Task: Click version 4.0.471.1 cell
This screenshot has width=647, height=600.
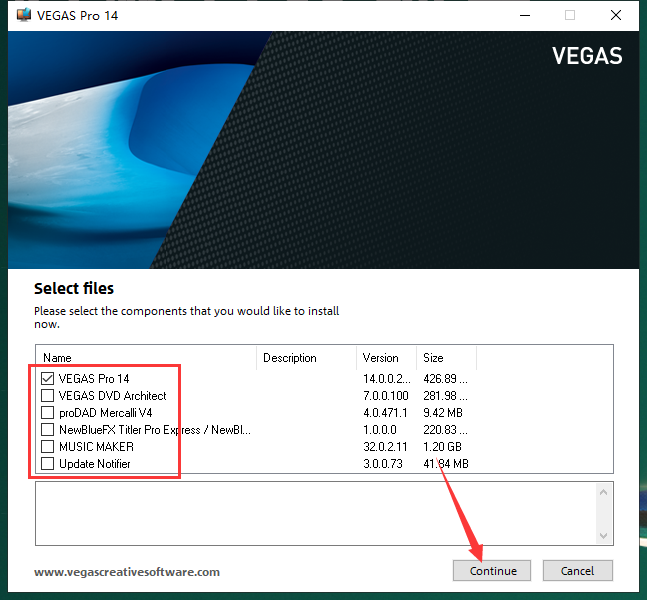Action: coord(385,413)
